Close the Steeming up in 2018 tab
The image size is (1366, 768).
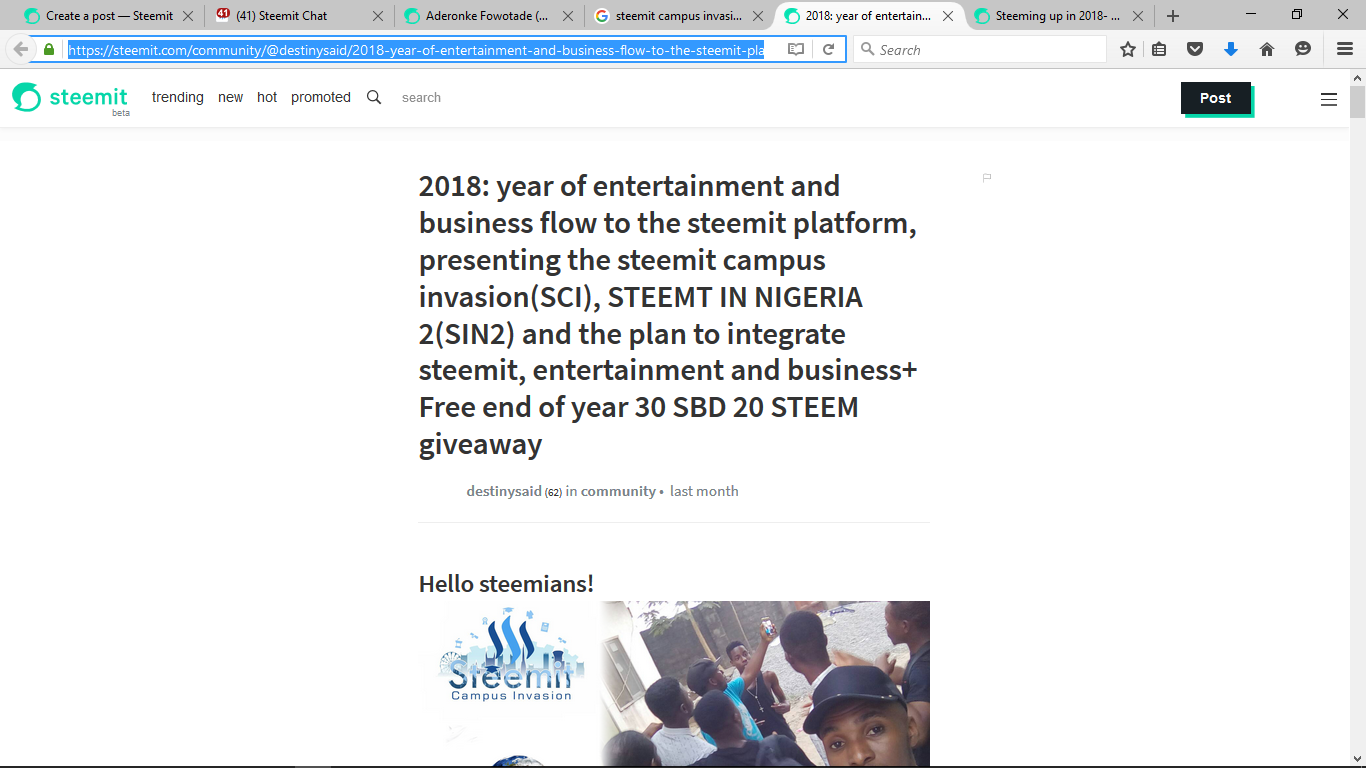tap(1137, 16)
